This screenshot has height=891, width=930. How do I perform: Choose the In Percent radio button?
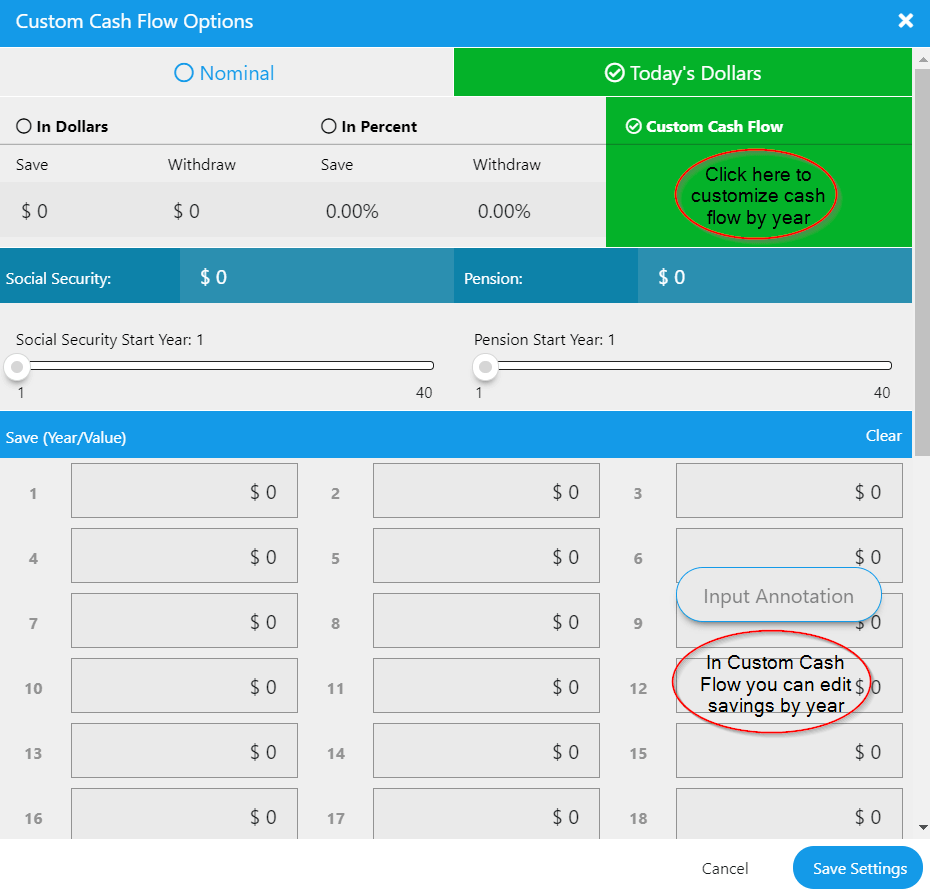pyautogui.click(x=328, y=127)
